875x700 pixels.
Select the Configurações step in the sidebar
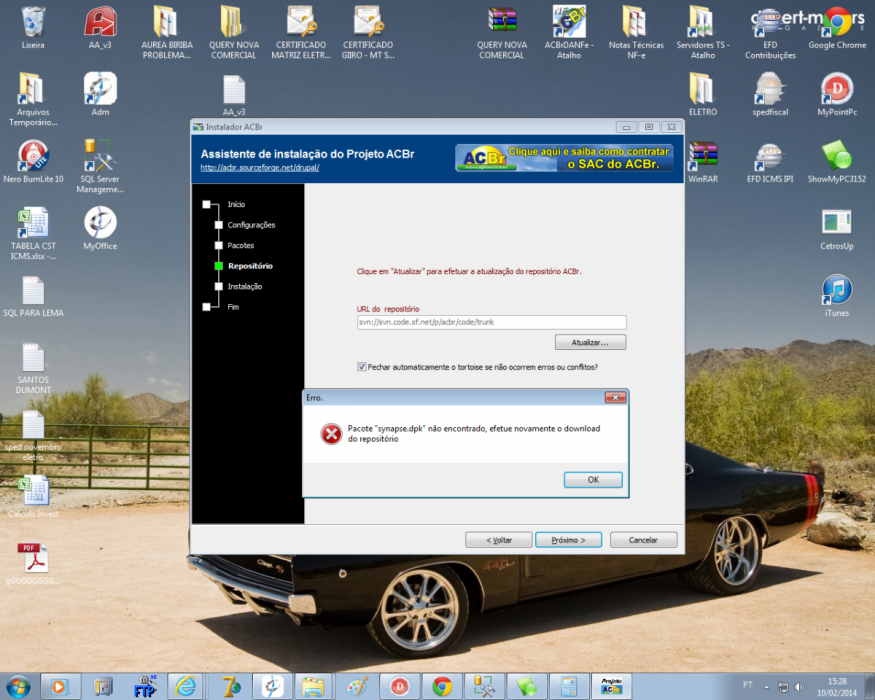tap(251, 225)
